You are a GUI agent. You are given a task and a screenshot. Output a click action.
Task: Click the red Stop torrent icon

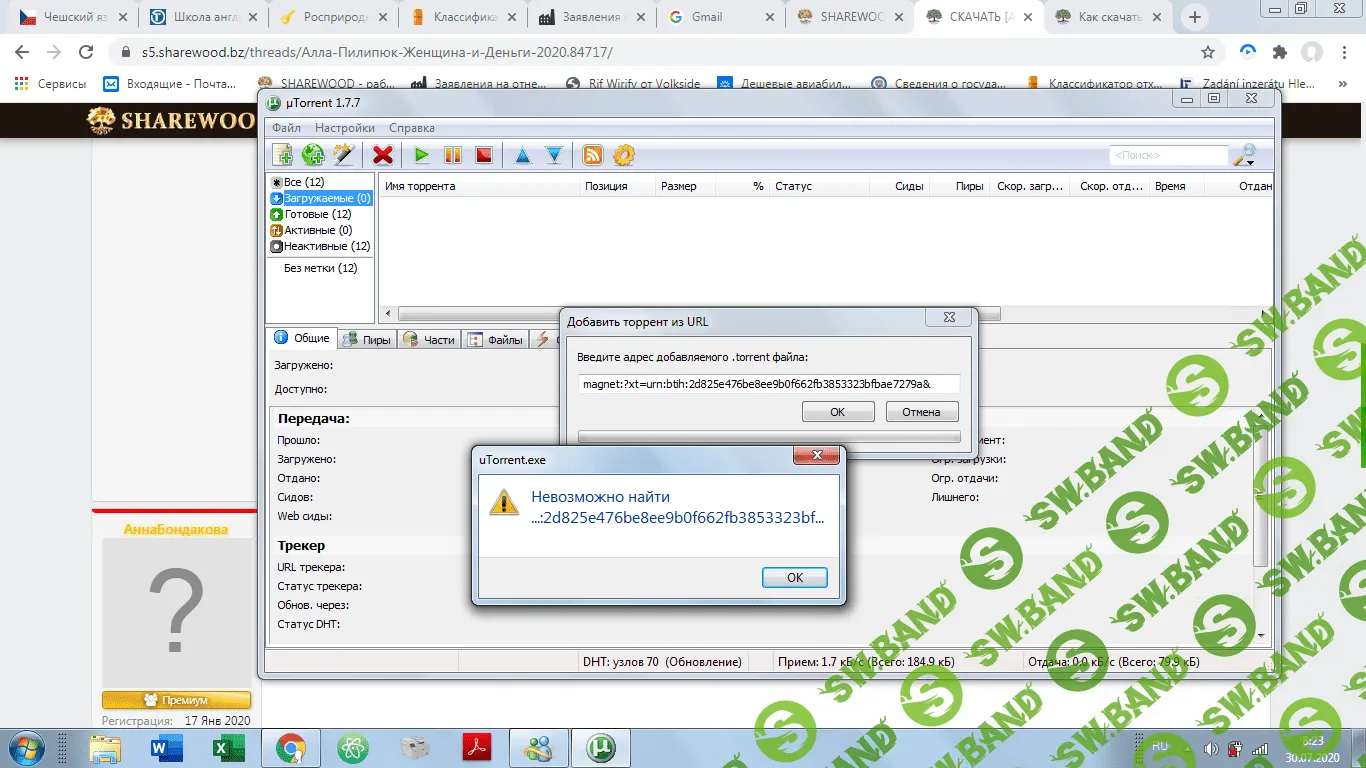(483, 155)
